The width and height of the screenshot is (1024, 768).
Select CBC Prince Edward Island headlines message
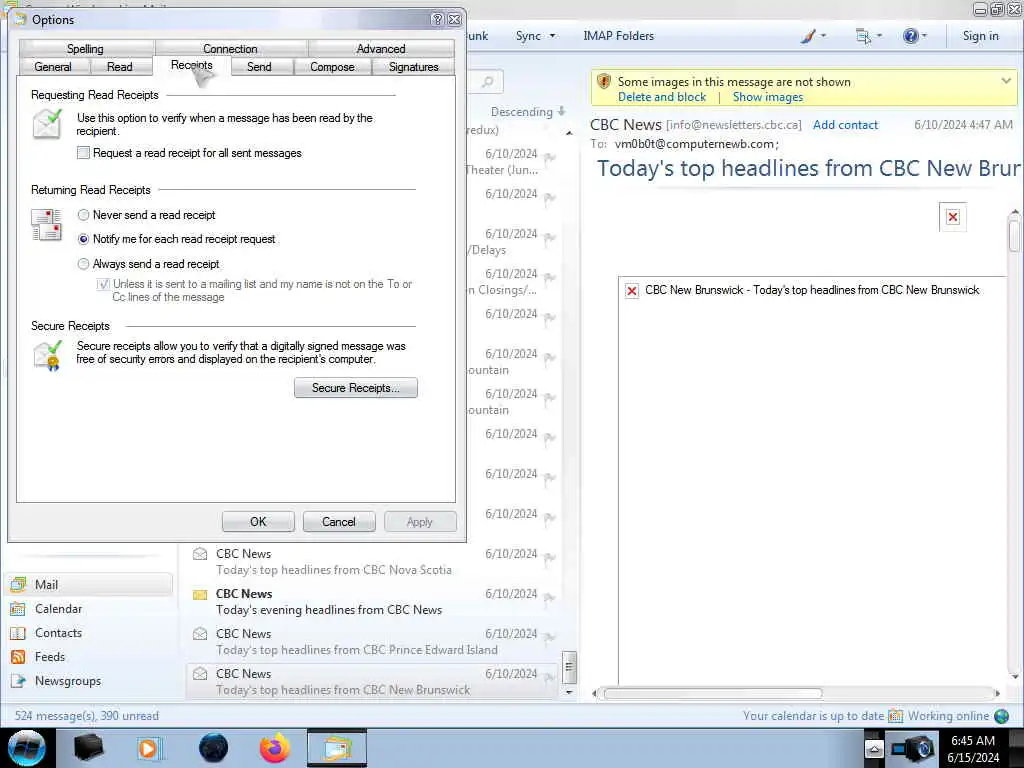tap(372, 641)
